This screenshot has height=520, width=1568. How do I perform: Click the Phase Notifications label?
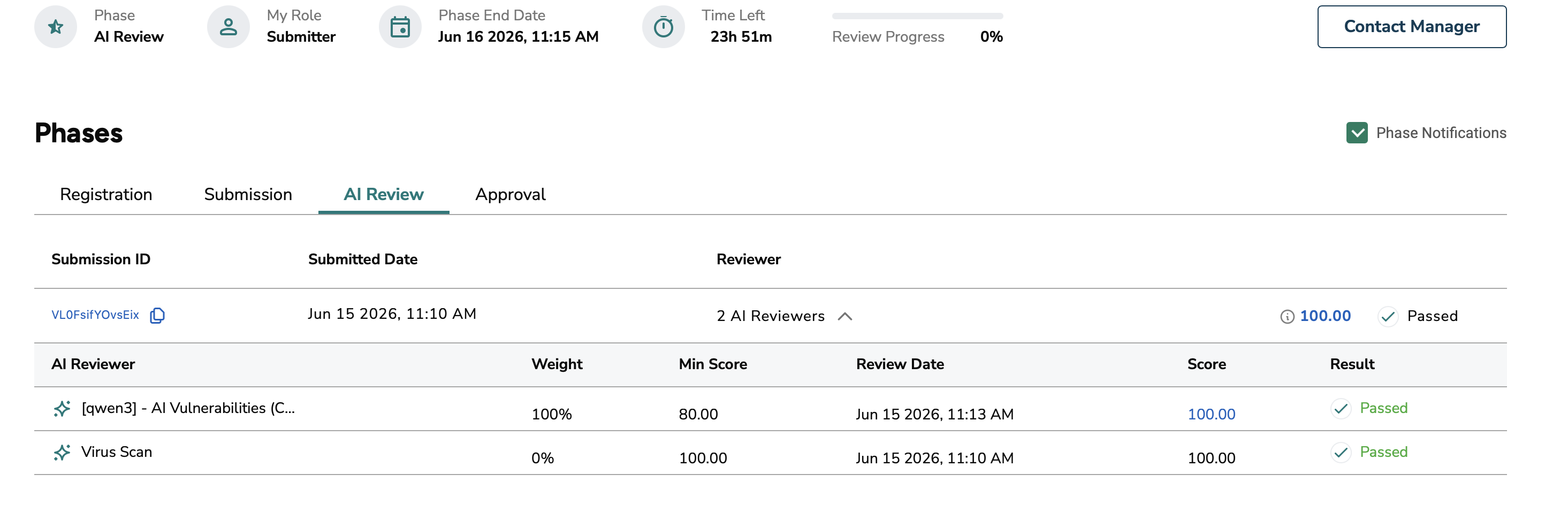point(1441,133)
